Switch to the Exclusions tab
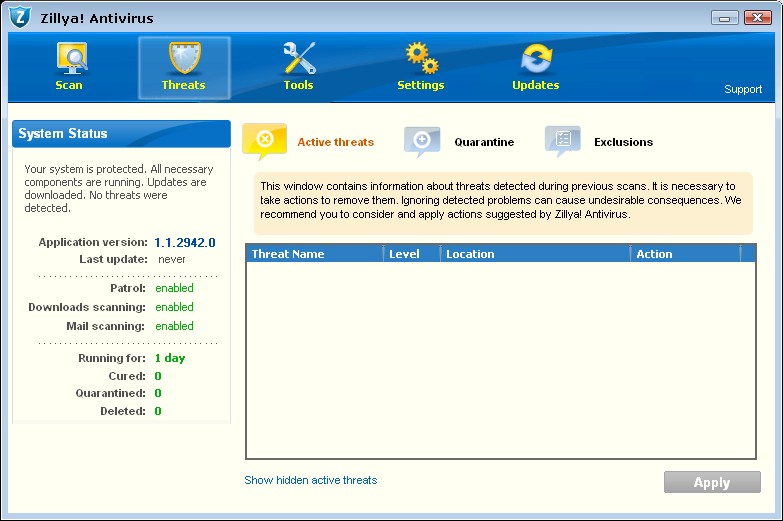This screenshot has width=783, height=521. tap(623, 142)
